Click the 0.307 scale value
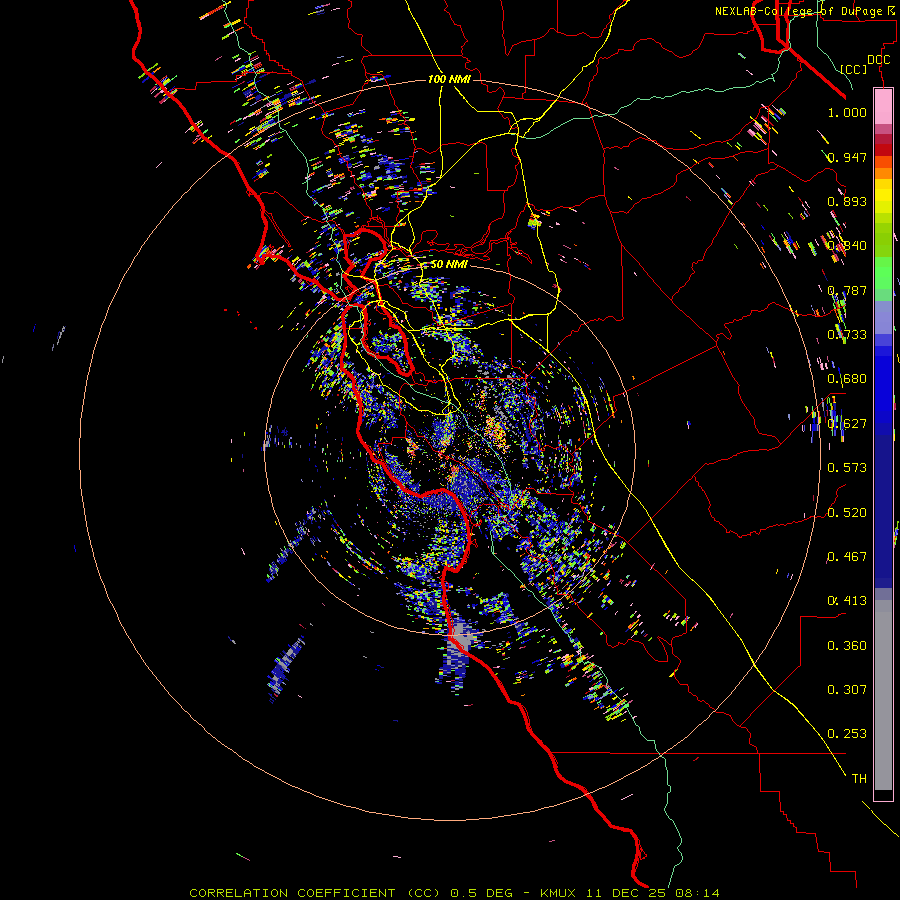Viewport: 900px width, 900px height. click(x=847, y=690)
